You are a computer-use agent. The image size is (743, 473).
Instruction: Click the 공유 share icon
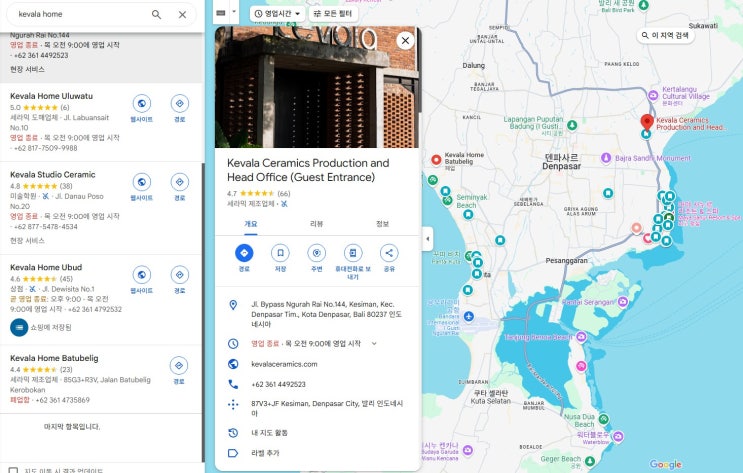click(x=389, y=253)
